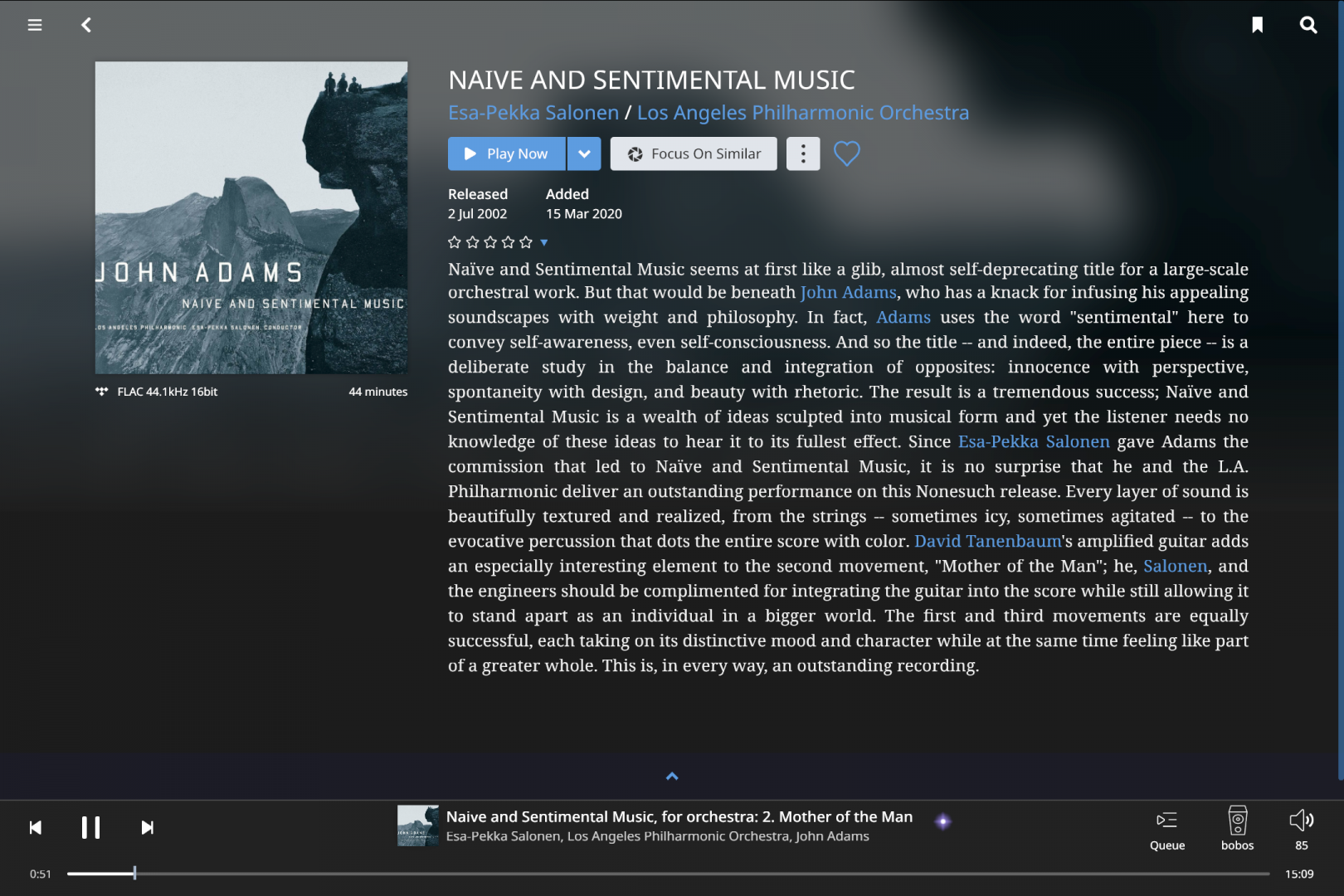Rate the album five stars
This screenshot has height=896, width=1344.
526,242
